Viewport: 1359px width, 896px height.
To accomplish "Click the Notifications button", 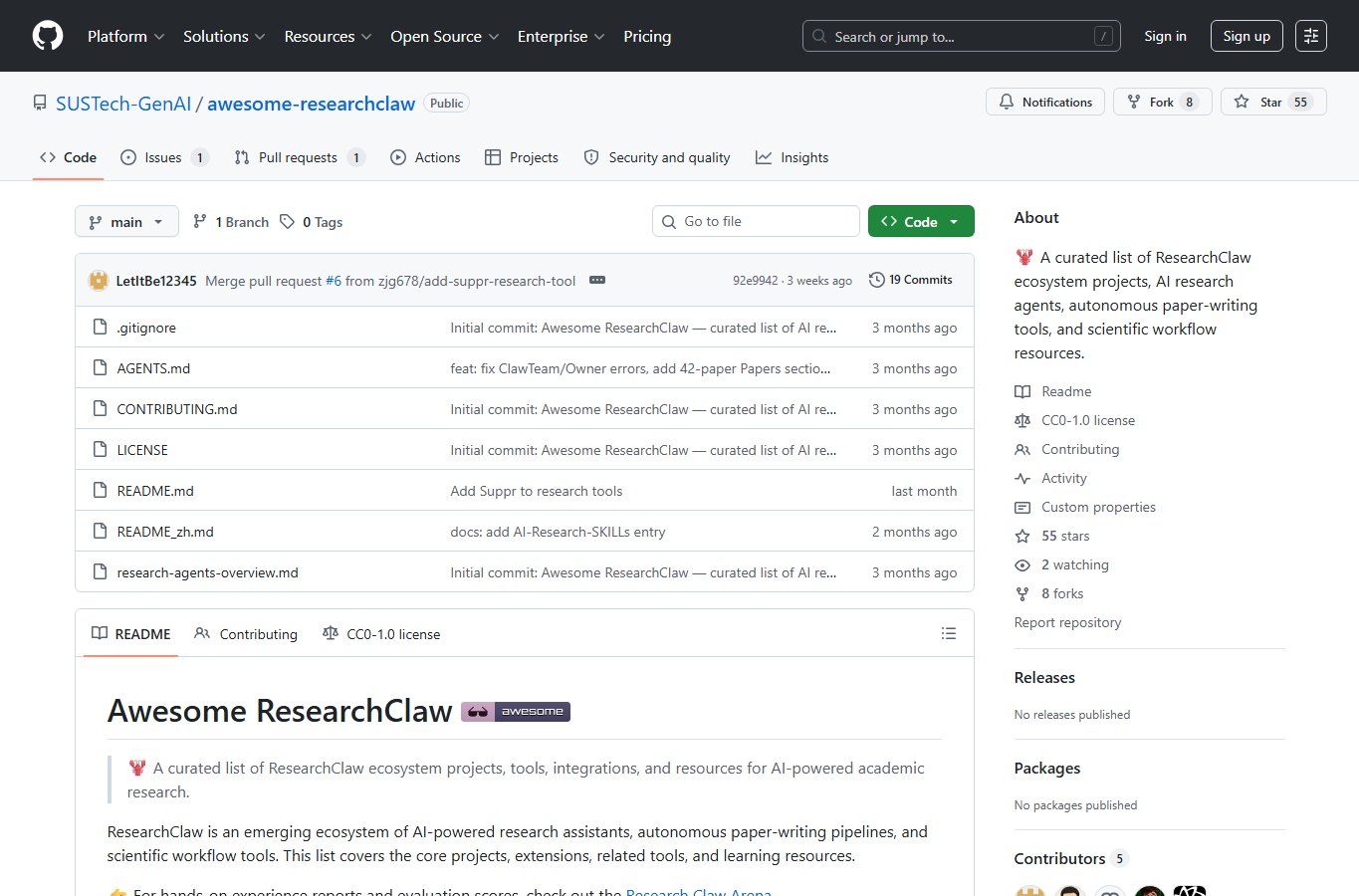I will [1045, 102].
